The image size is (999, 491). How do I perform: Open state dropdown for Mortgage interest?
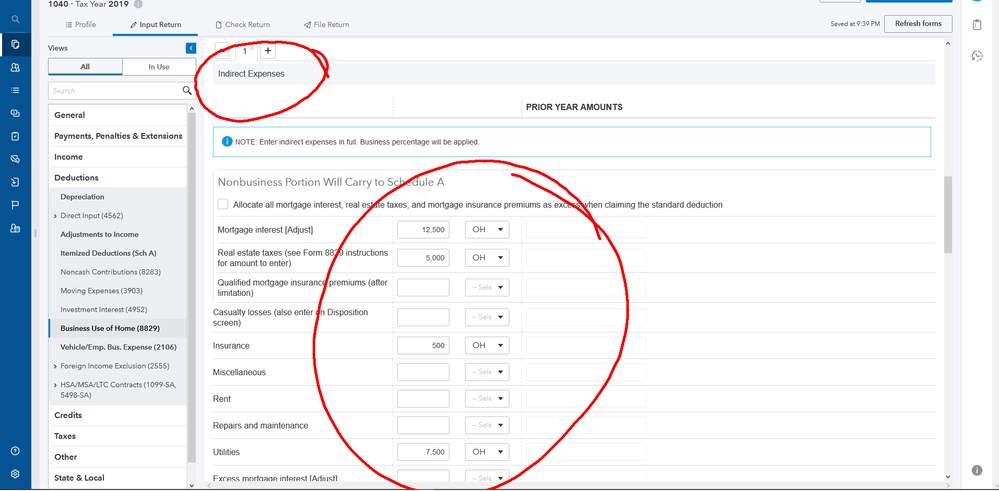tap(486, 230)
